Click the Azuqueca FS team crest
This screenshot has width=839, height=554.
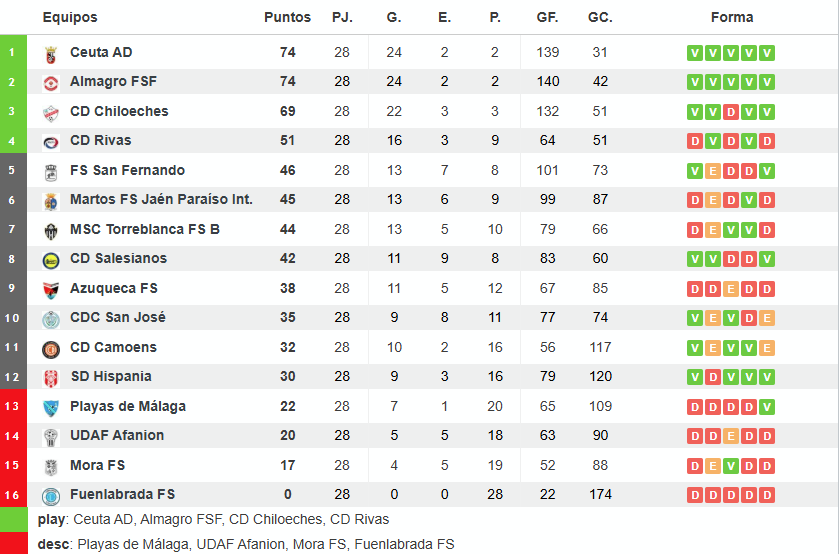click(x=51, y=290)
